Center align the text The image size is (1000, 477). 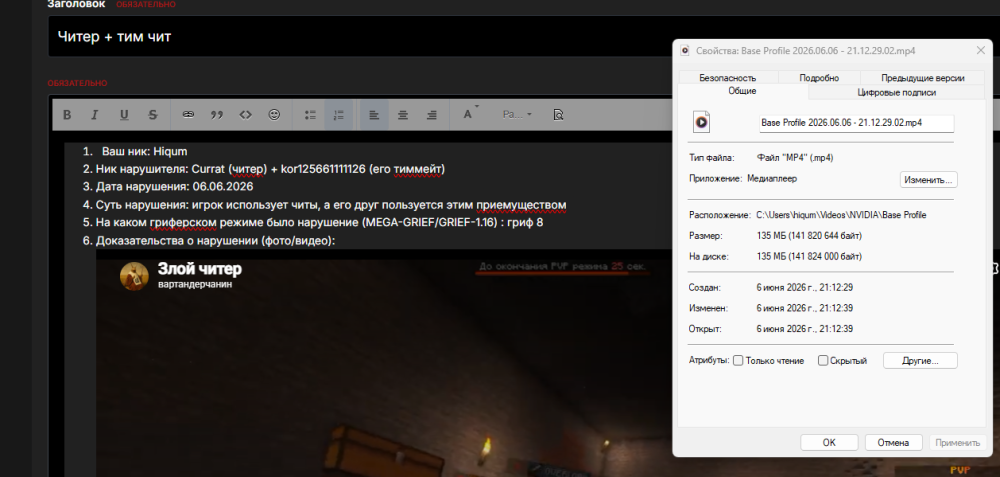point(403,115)
